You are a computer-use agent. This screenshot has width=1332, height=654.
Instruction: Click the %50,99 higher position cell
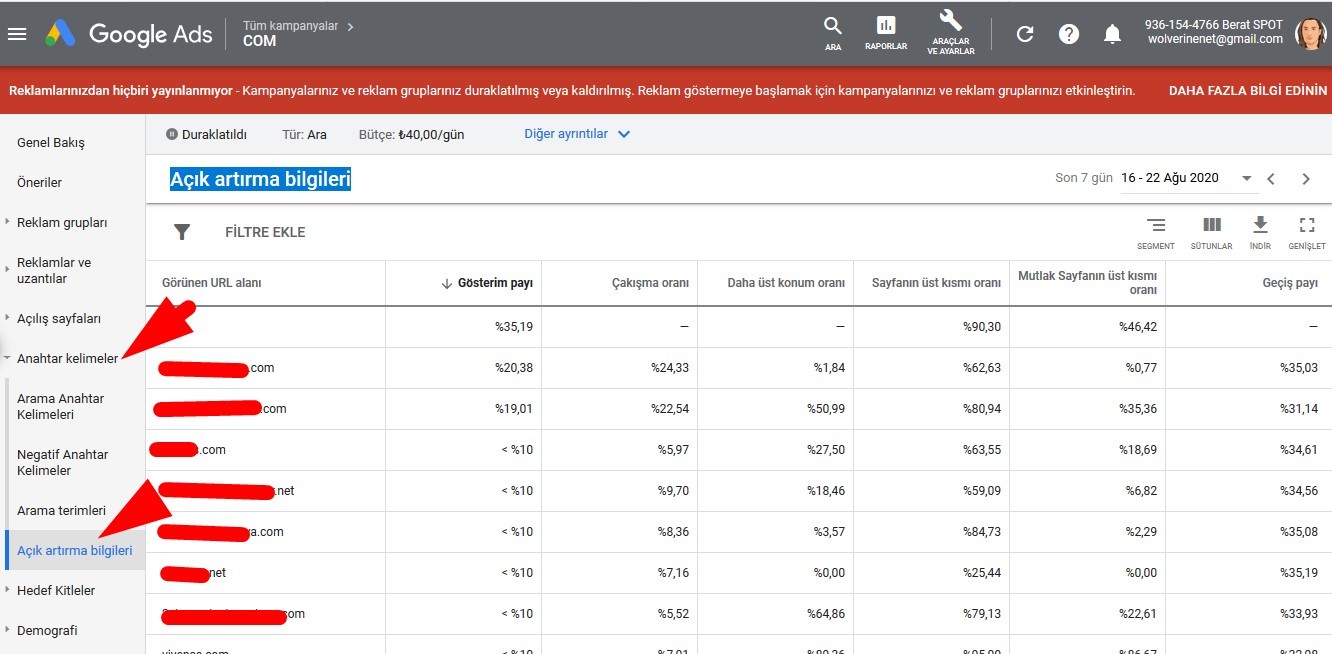click(x=826, y=408)
